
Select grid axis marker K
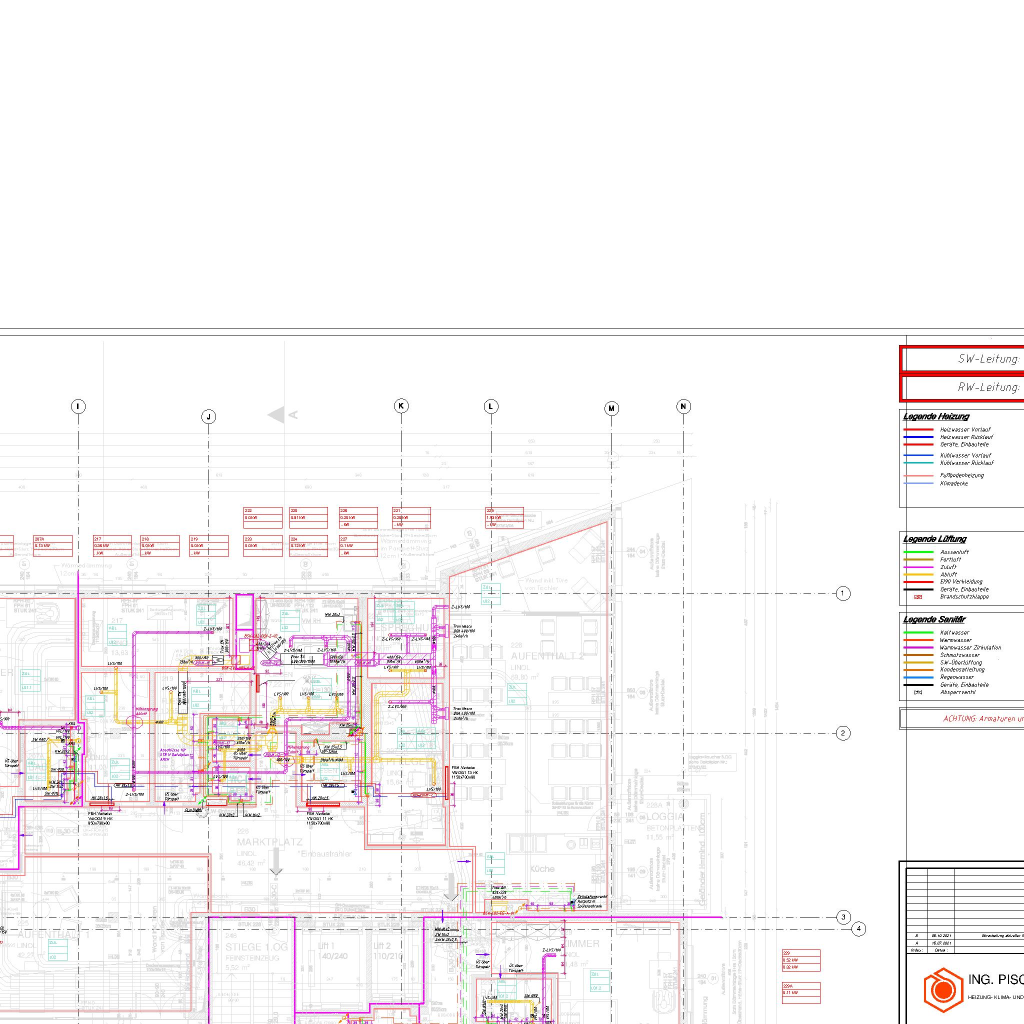(x=401, y=406)
